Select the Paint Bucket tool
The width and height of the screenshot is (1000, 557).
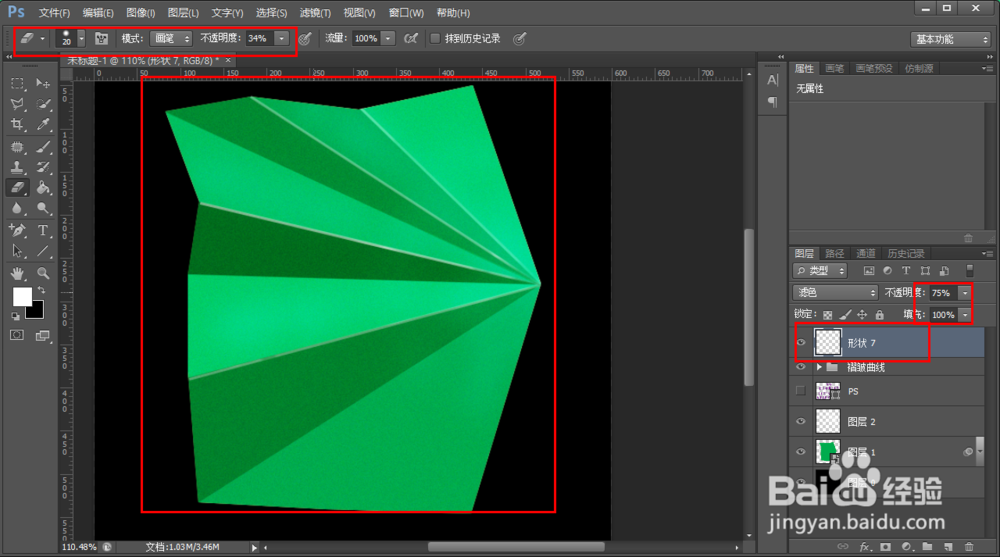tap(43, 188)
